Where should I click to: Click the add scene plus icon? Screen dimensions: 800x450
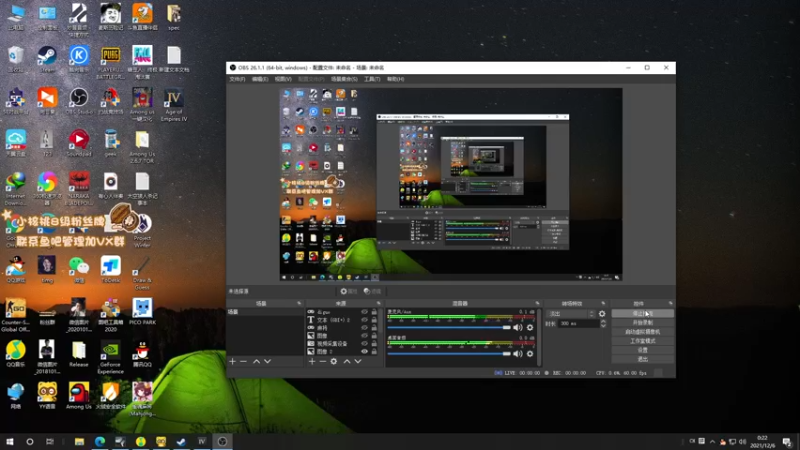233,361
